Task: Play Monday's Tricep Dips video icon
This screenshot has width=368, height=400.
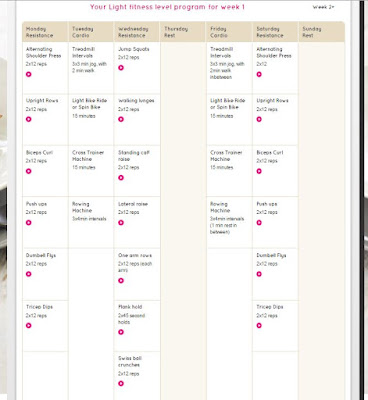Action: point(29,325)
